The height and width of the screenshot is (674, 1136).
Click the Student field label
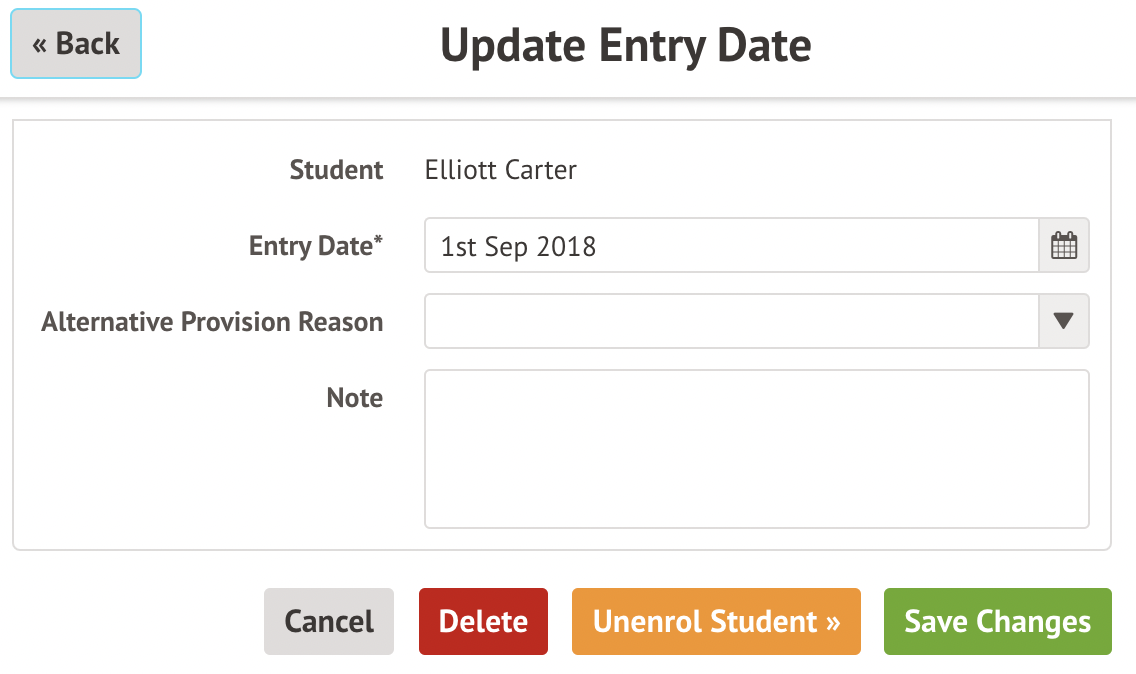tap(336, 170)
